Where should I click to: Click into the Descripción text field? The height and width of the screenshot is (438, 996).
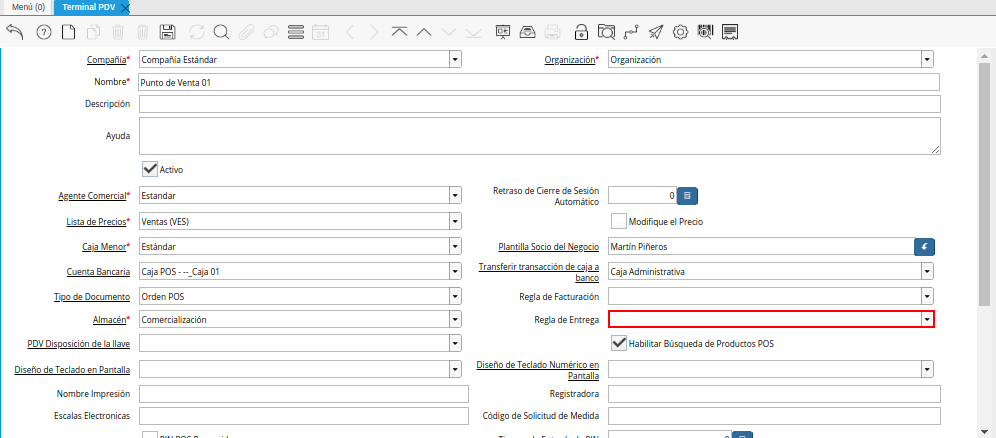[539, 104]
